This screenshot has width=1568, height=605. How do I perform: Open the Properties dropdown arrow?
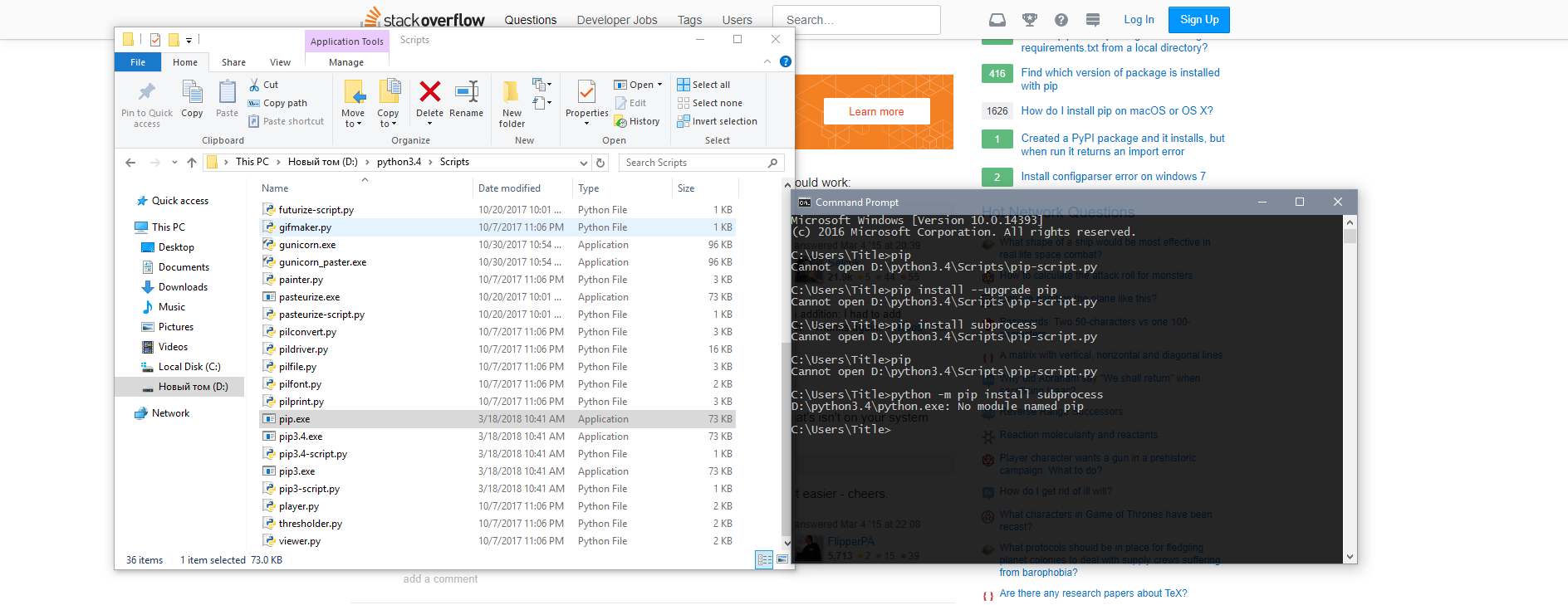tap(586, 124)
